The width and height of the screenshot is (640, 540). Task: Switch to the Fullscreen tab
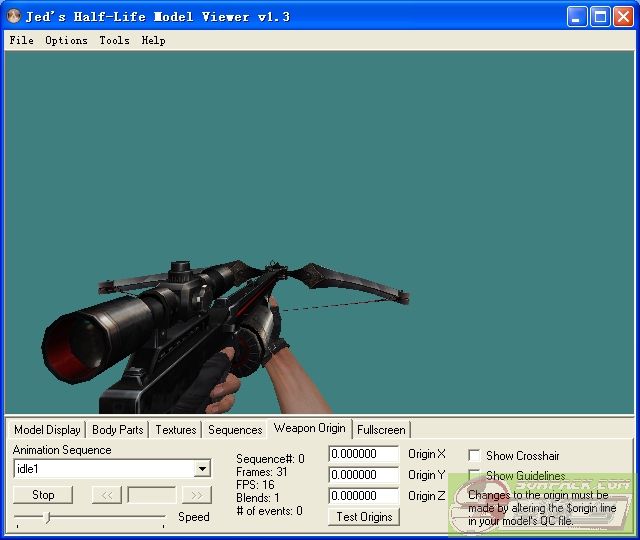pos(381,430)
